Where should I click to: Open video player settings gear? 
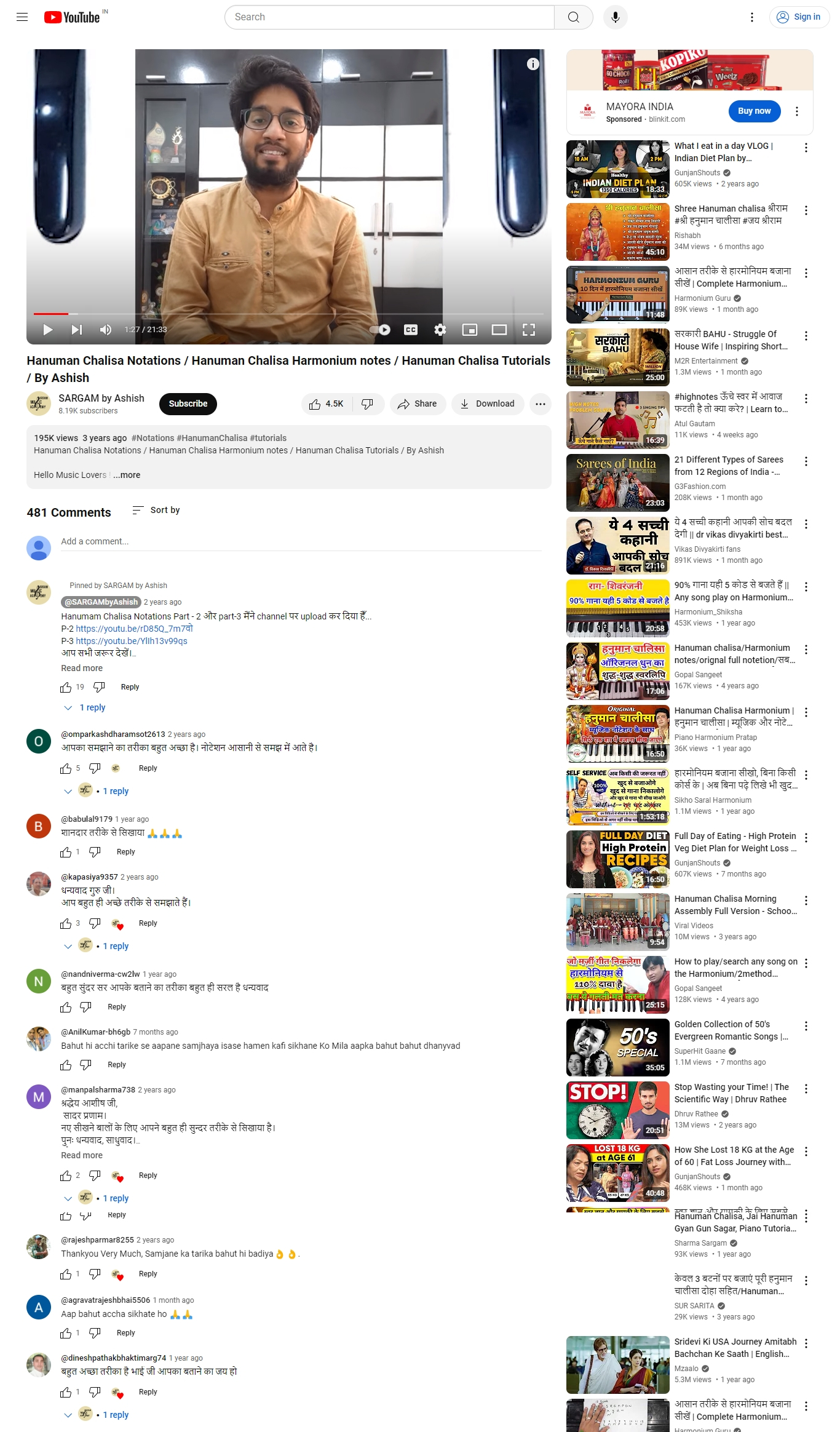click(x=440, y=330)
